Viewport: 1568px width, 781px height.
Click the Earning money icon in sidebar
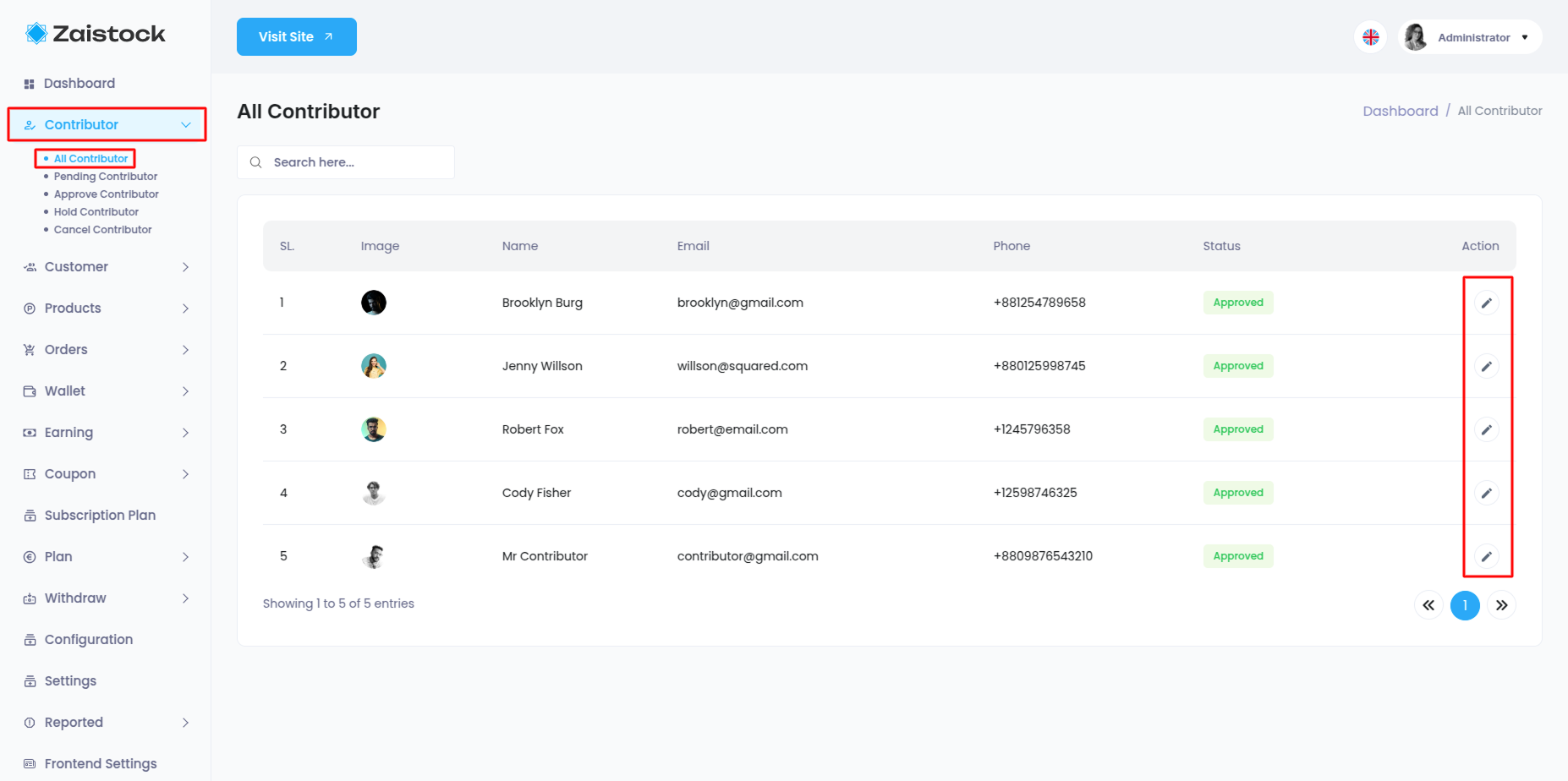coord(30,433)
